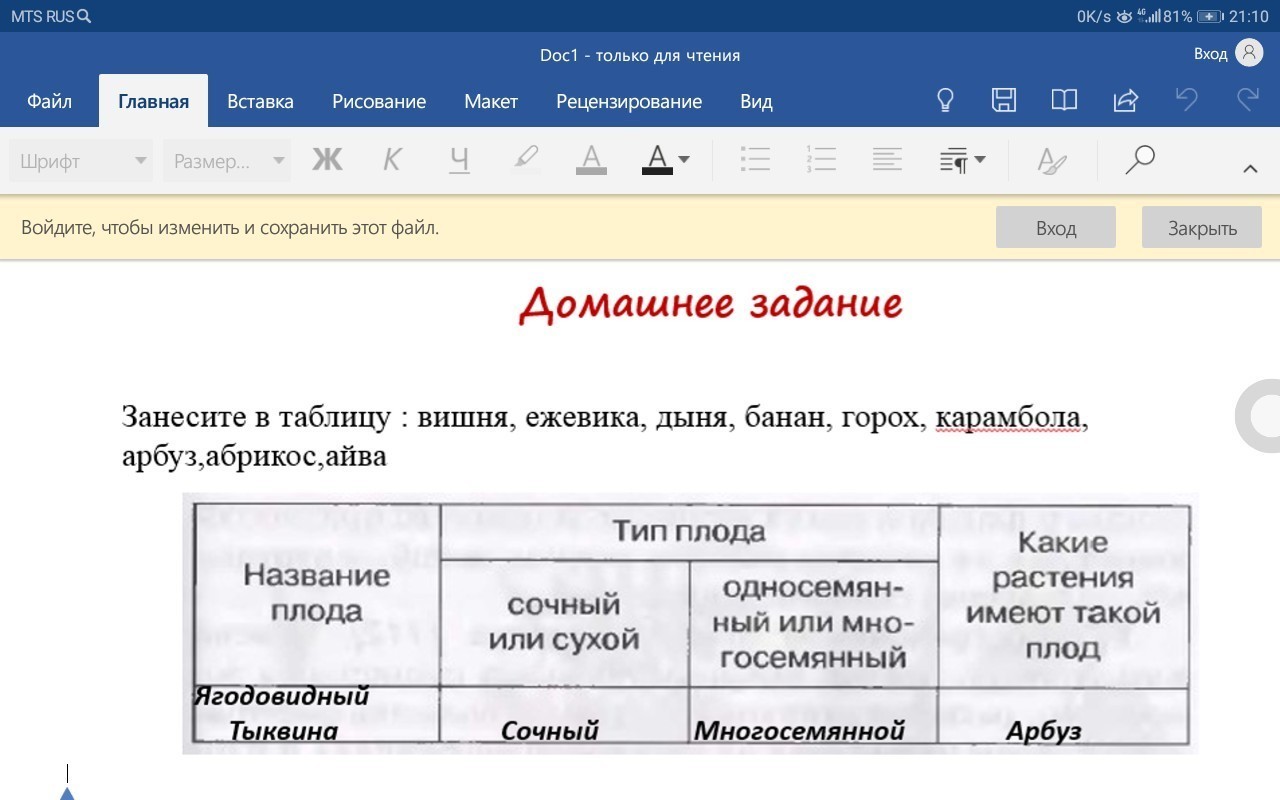Toggle underline formatting (Ч)
The image size is (1280, 800).
click(x=459, y=160)
